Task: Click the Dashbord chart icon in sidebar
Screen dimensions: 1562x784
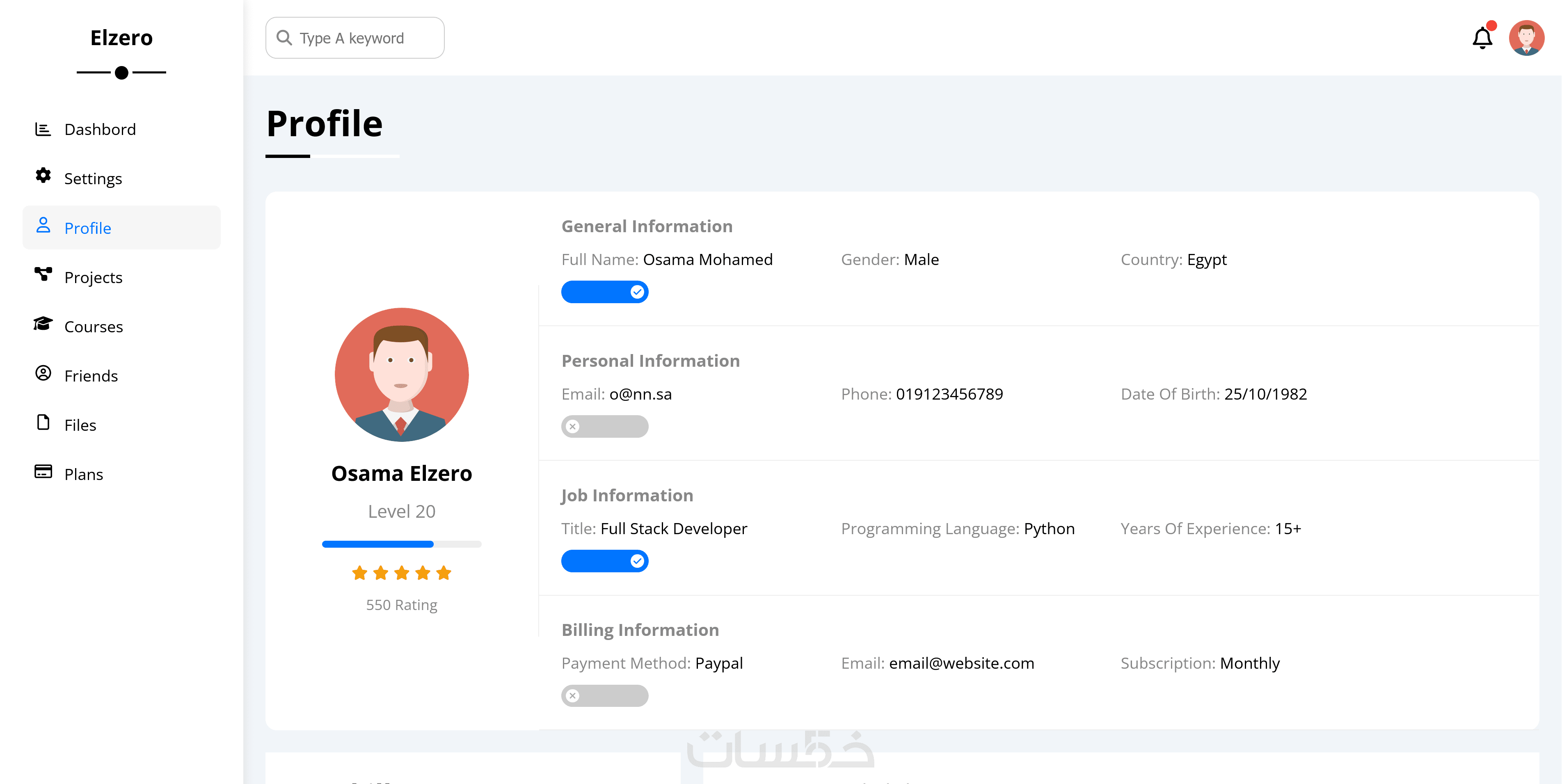Action: [43, 129]
